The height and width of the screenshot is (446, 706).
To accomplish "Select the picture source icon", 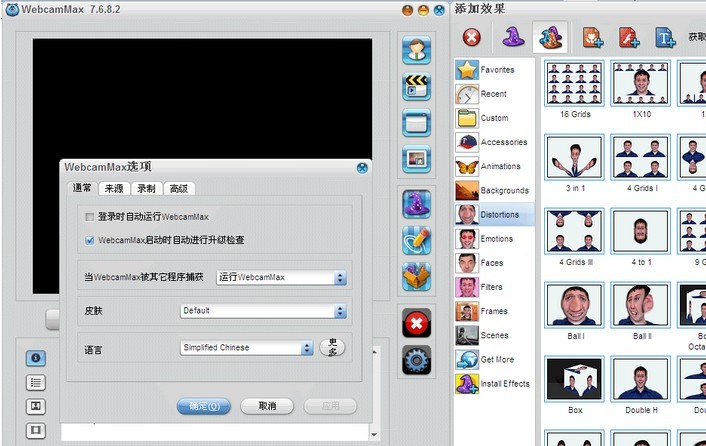I will click(416, 158).
